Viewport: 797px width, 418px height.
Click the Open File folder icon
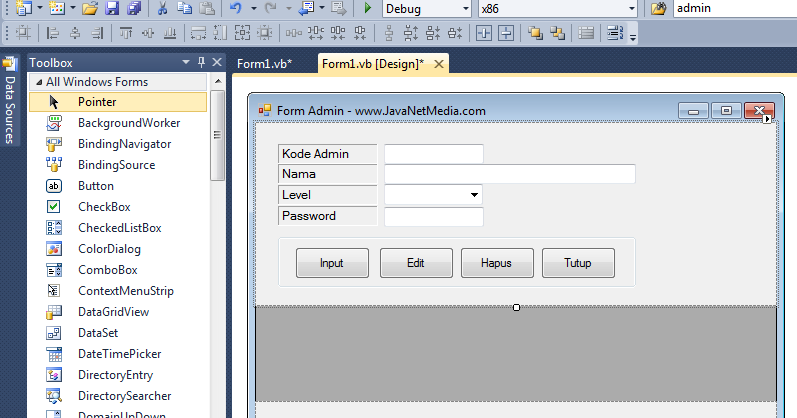click(90, 8)
